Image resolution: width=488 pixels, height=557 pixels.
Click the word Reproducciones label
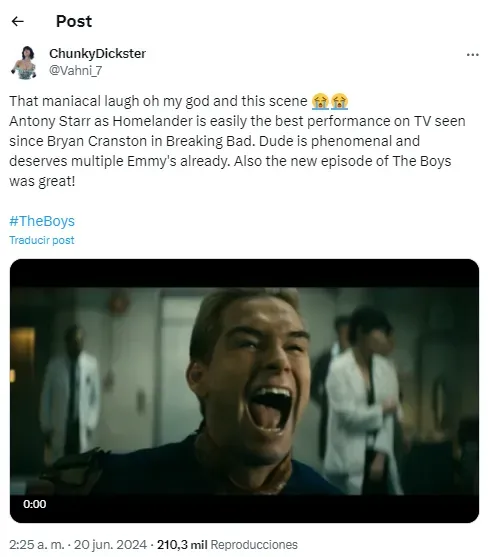click(254, 545)
